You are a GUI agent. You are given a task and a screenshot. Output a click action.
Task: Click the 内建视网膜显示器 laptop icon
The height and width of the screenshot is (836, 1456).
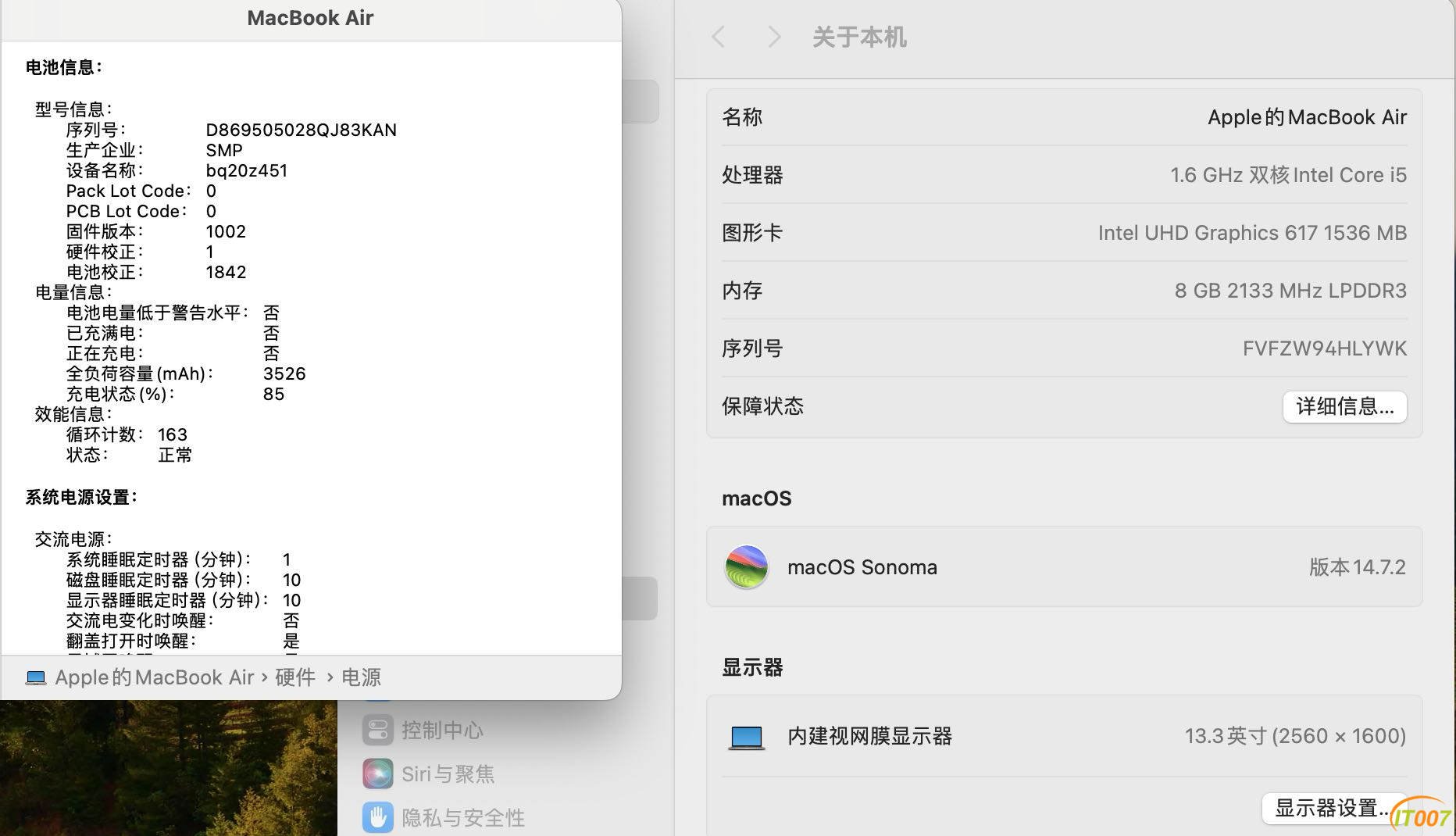746,737
